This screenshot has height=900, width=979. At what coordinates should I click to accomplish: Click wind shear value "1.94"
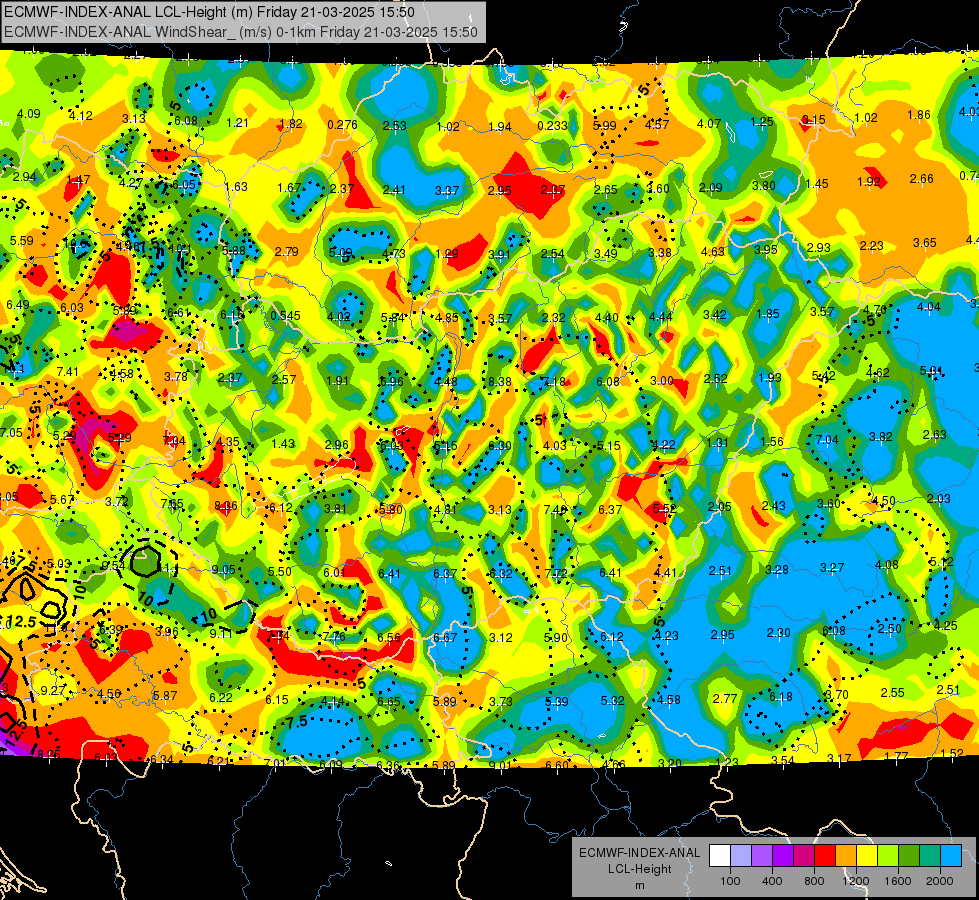point(500,127)
